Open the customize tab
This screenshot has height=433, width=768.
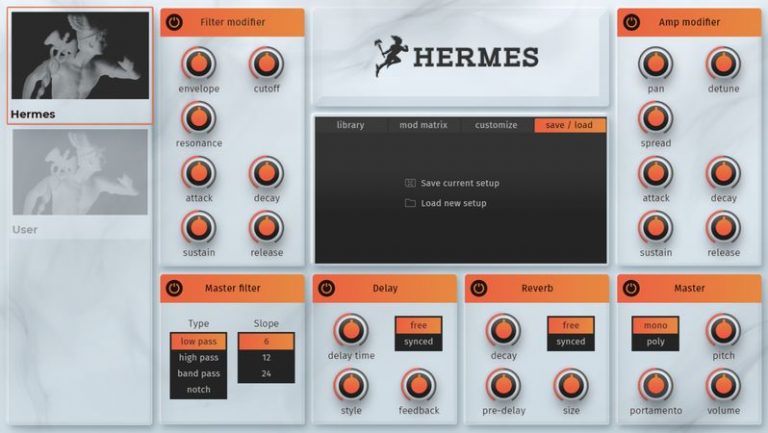496,125
